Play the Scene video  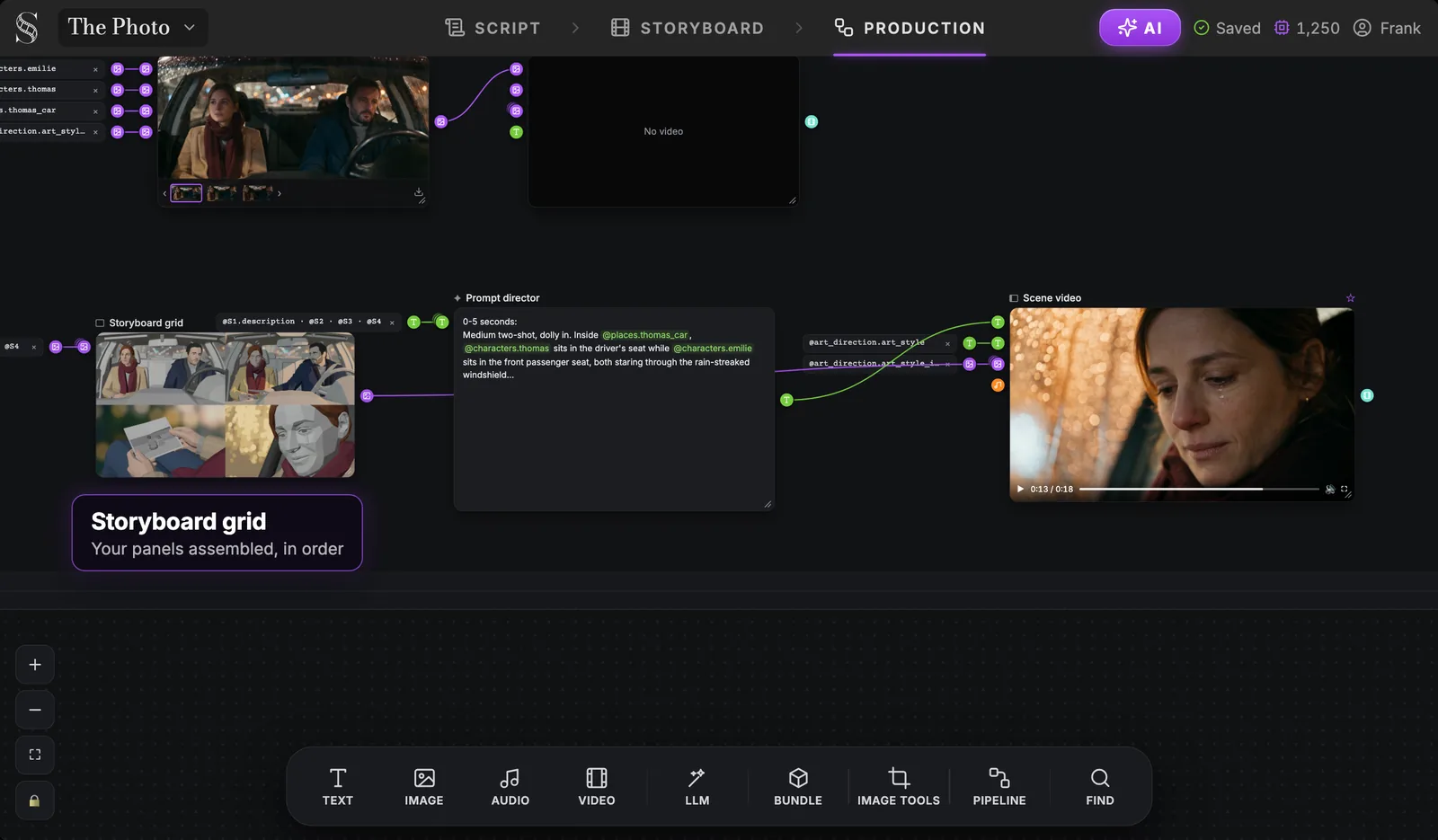point(1020,489)
